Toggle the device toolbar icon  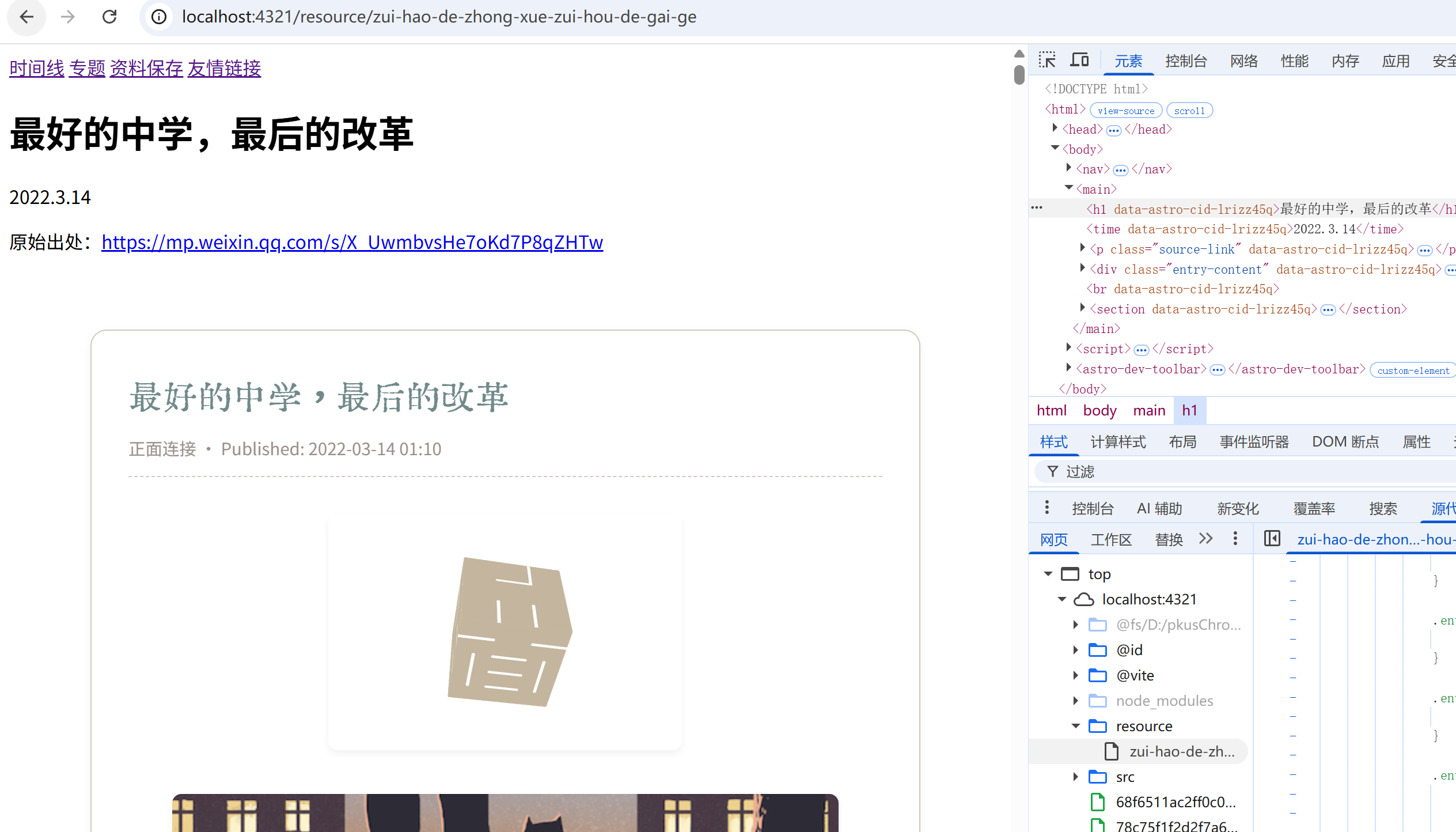(1079, 60)
